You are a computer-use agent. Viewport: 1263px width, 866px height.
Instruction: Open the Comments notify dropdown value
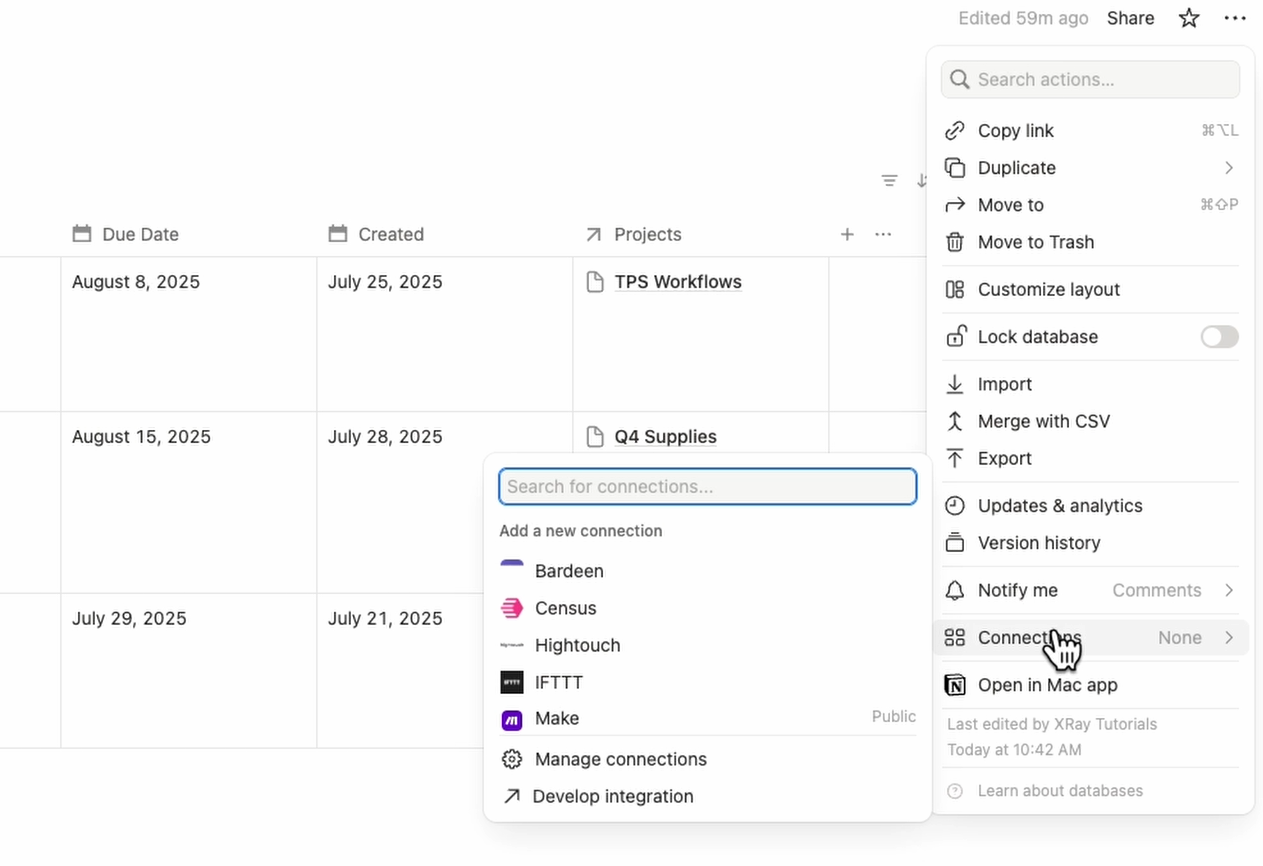1157,590
